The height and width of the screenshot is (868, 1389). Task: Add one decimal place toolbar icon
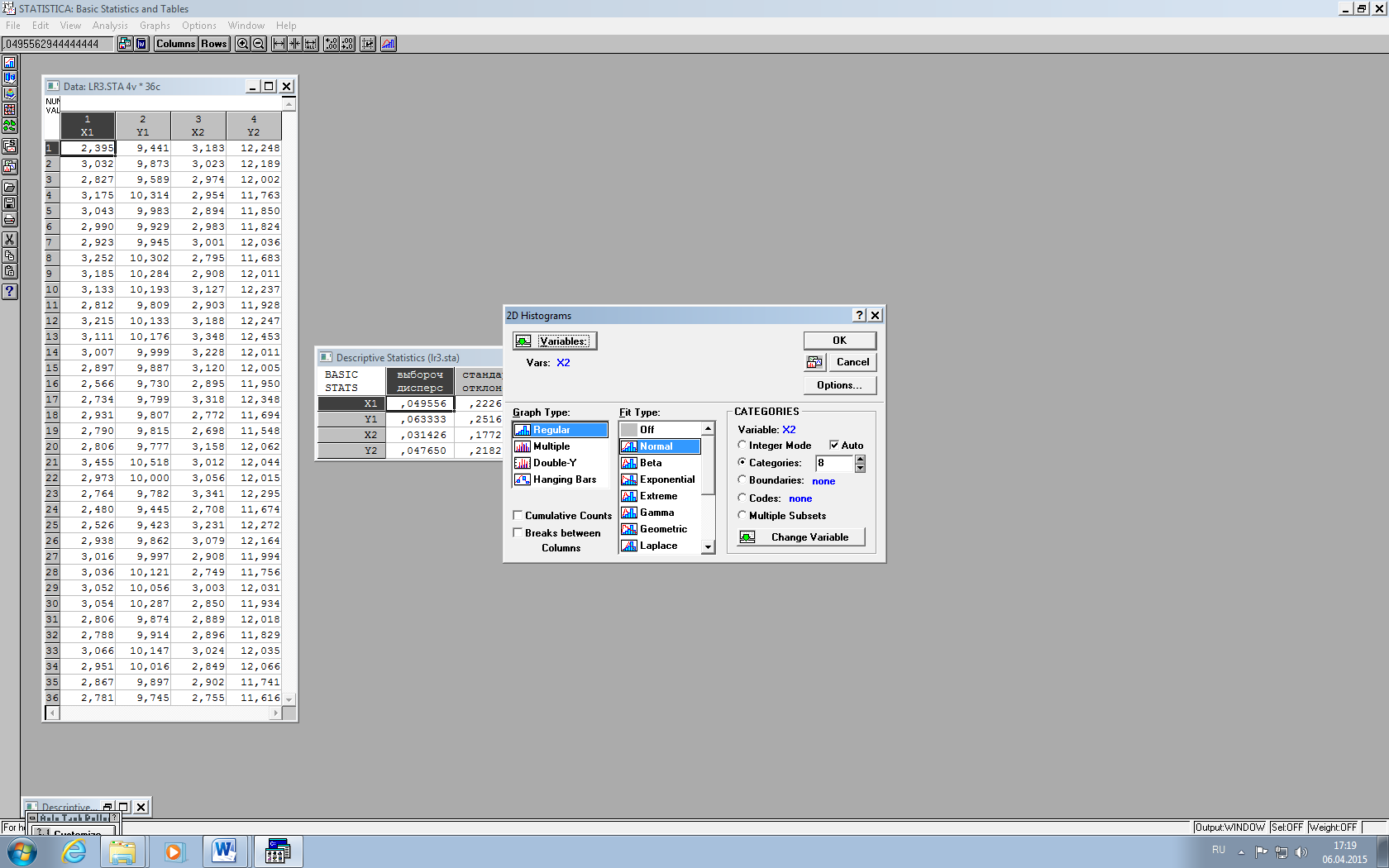point(331,44)
